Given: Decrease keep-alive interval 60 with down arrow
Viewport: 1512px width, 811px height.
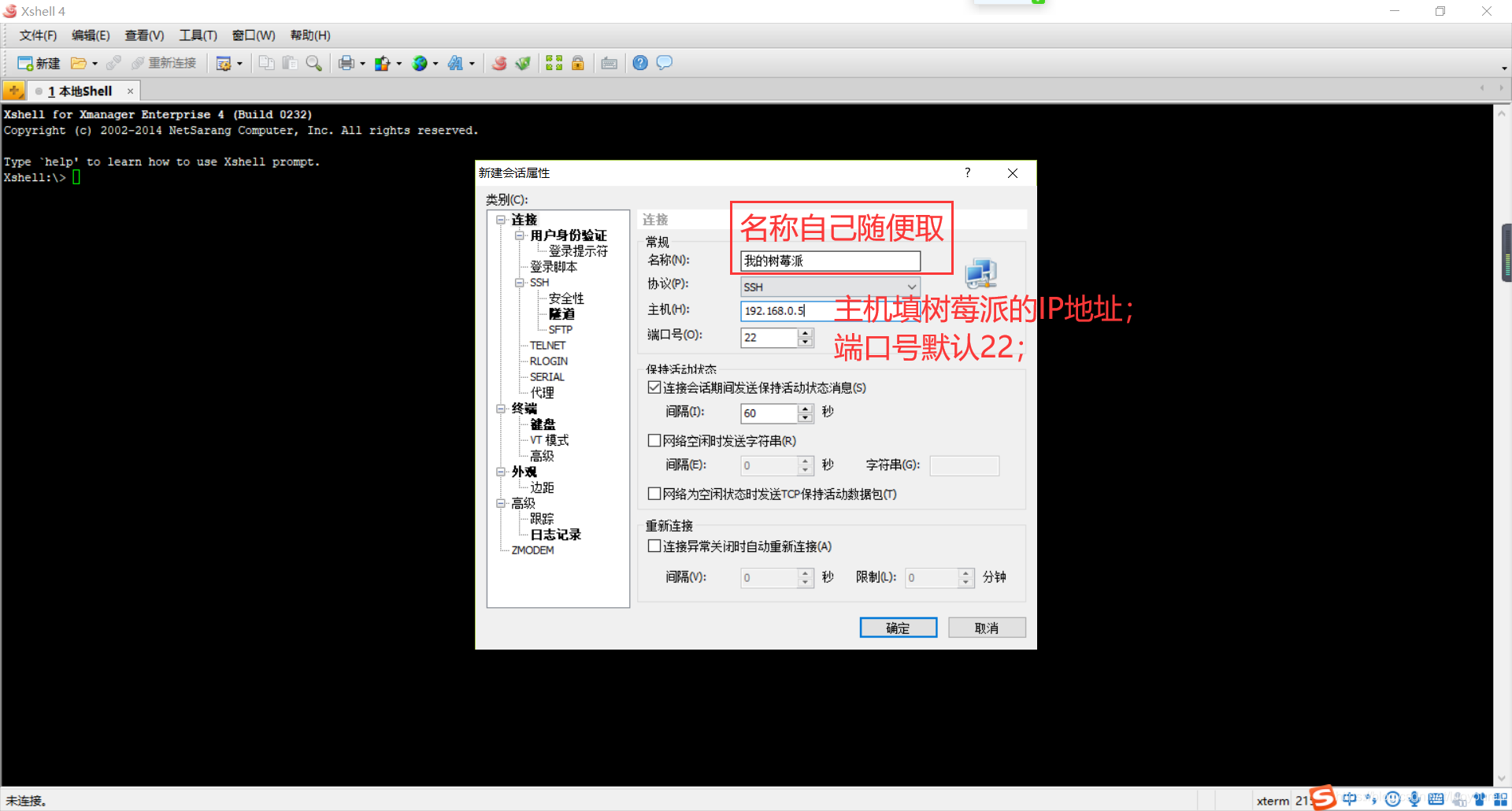Looking at the screenshot, I should tap(805, 418).
